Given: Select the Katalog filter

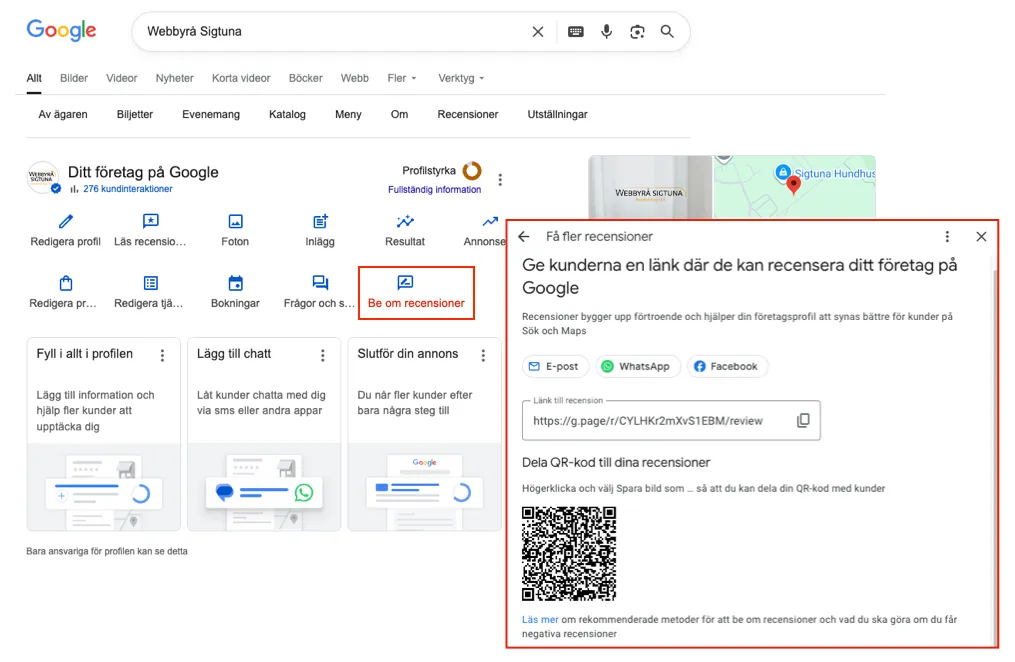Looking at the screenshot, I should pyautogui.click(x=287, y=115).
